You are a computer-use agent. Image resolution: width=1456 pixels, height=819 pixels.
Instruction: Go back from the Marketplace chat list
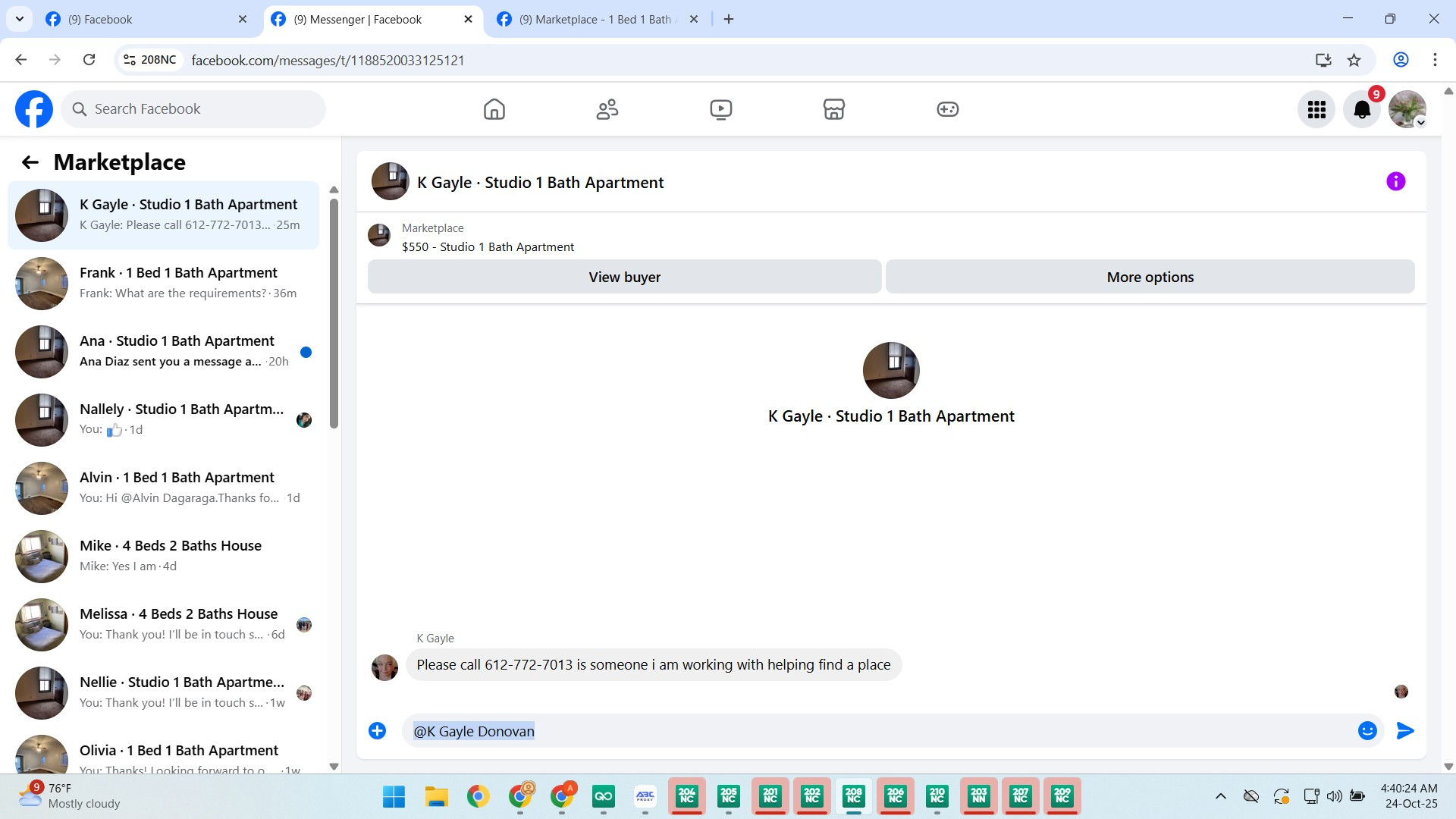[30, 162]
